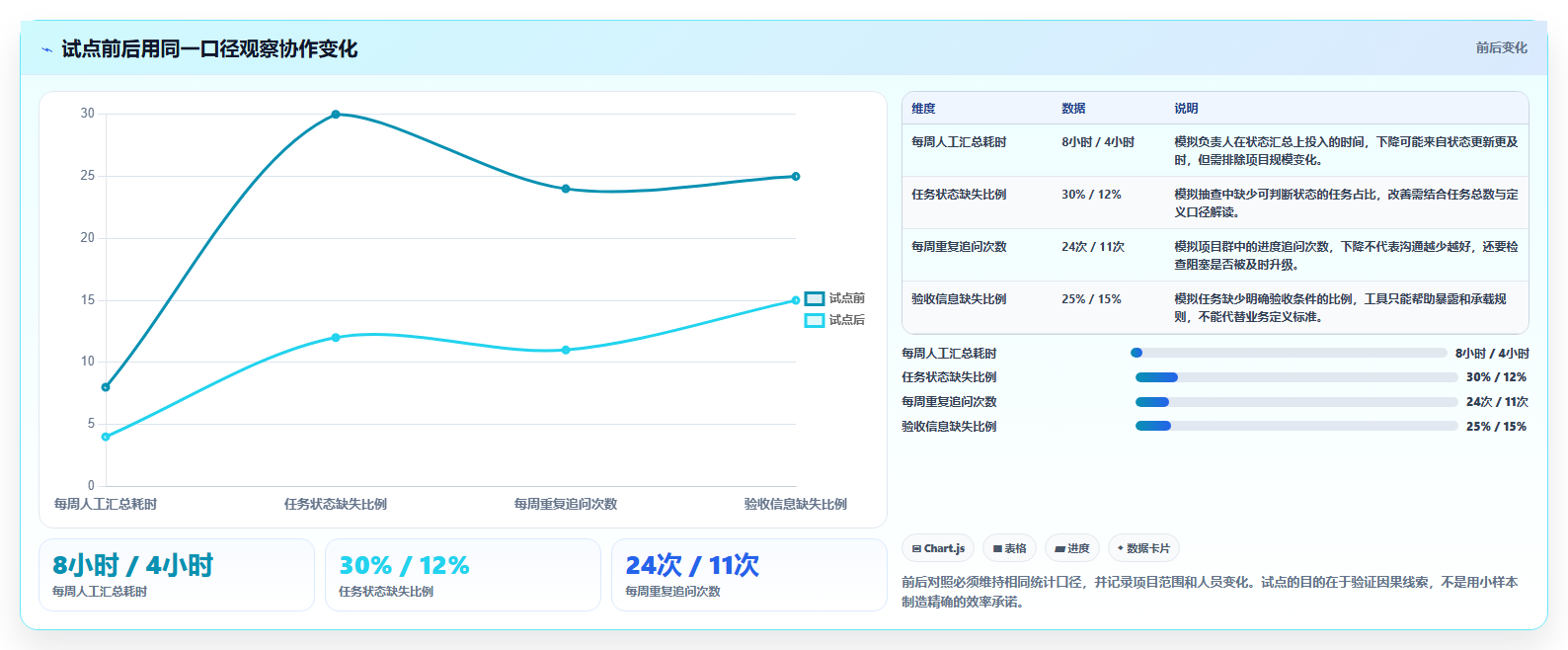Click the 试点前 point for 每周重复追问次数

pos(566,189)
